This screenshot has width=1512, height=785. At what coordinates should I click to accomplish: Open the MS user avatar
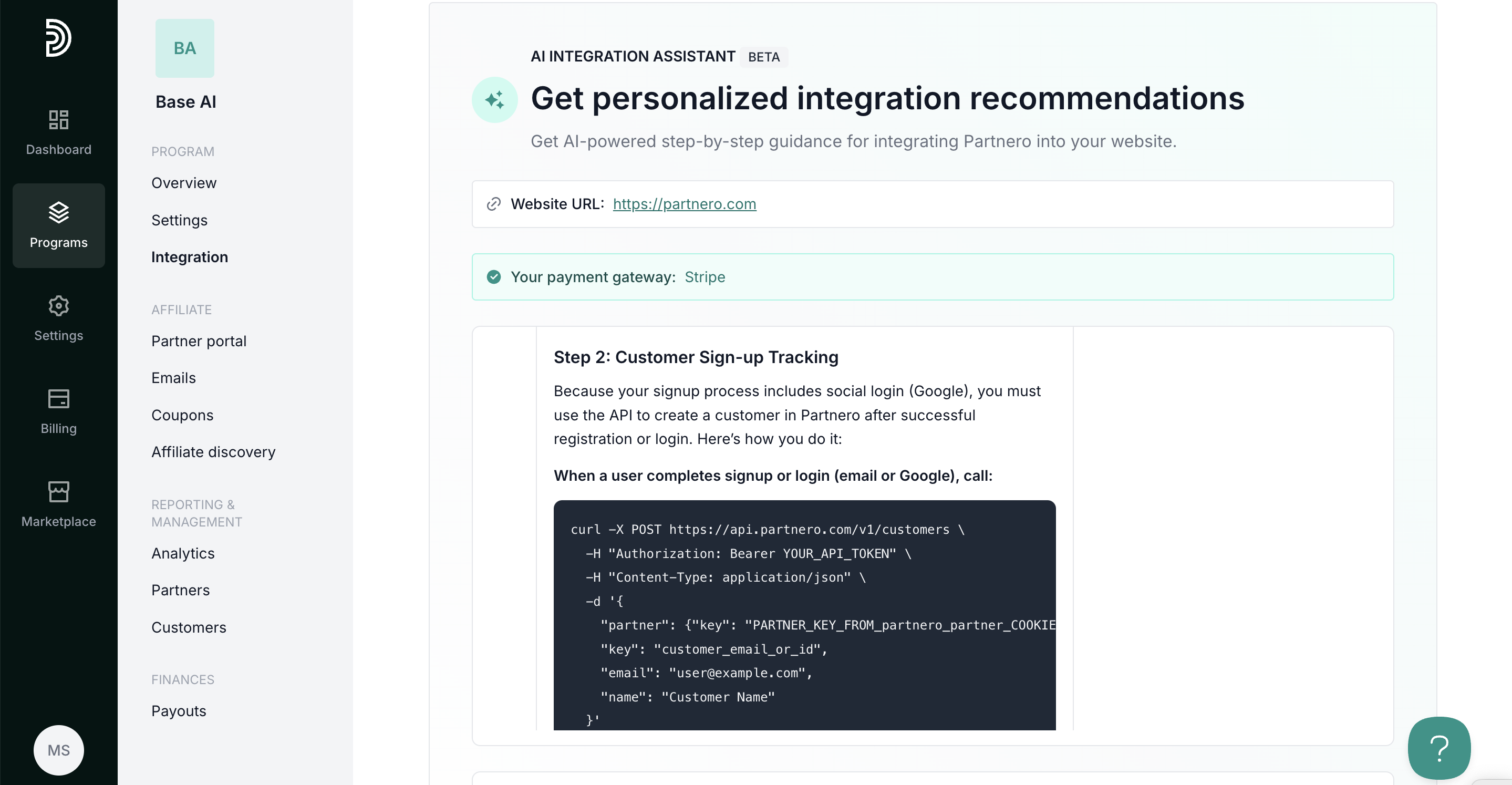[59, 750]
